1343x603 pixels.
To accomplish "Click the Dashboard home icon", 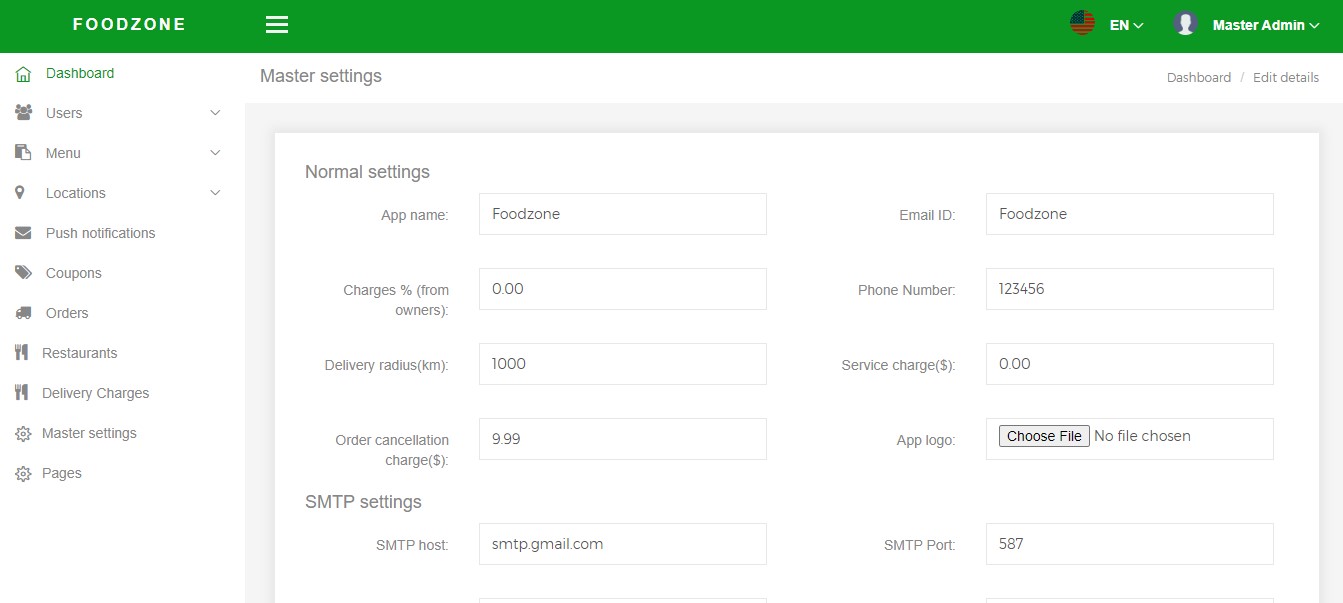I will coord(23,74).
